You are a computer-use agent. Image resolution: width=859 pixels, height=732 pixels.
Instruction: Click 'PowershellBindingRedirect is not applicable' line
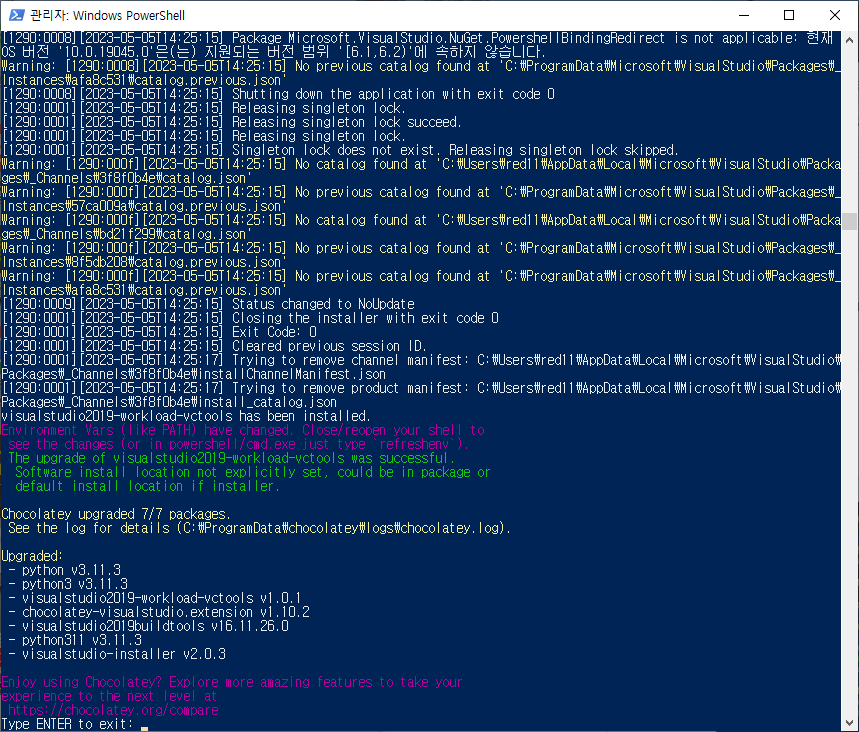click(x=417, y=38)
